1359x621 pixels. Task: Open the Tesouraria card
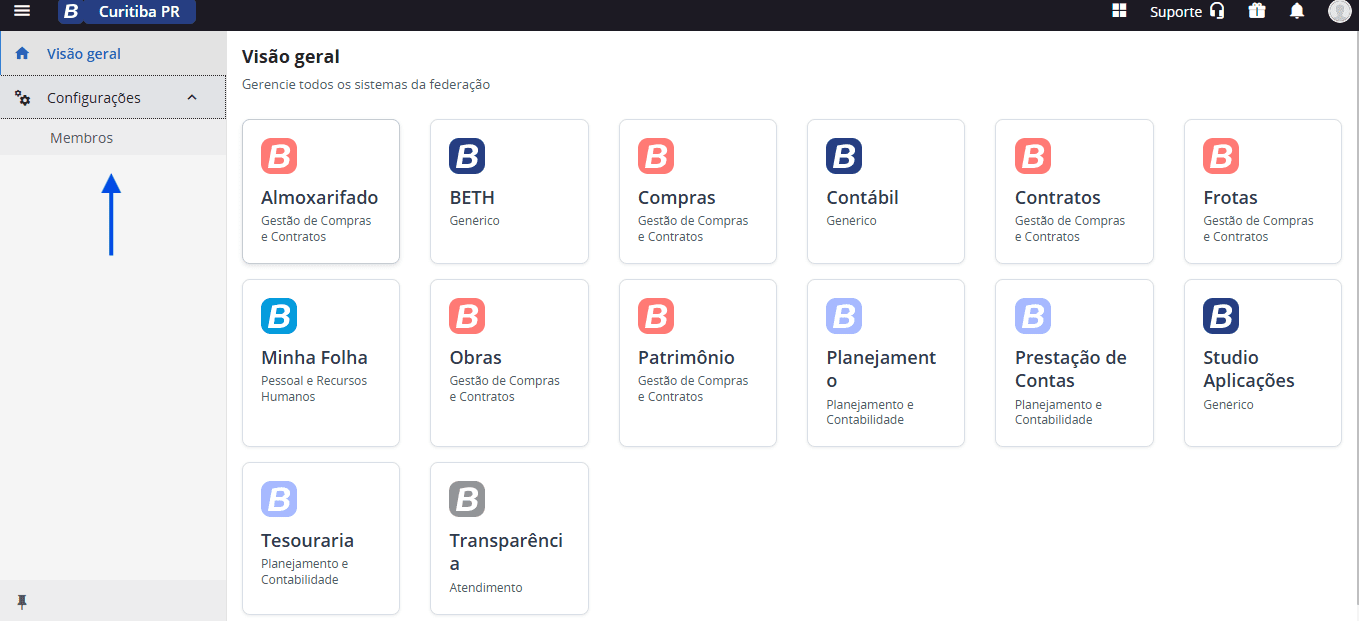click(x=321, y=538)
